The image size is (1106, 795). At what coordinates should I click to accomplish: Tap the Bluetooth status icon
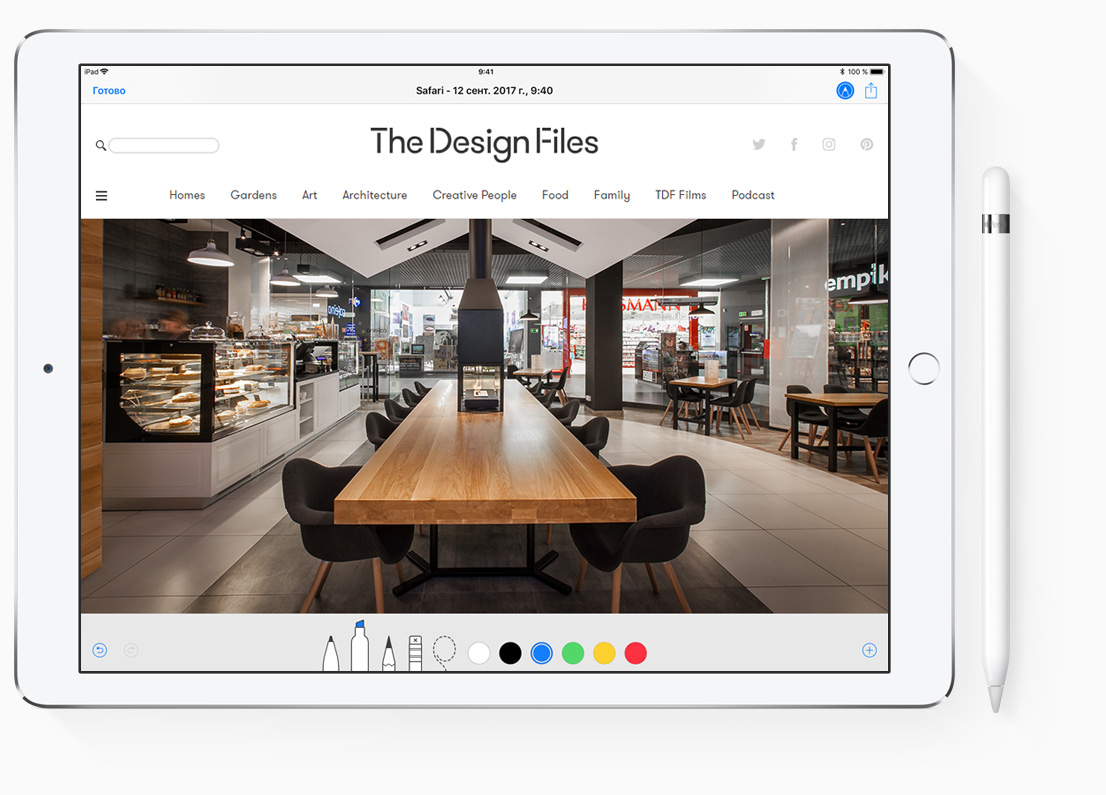click(842, 71)
